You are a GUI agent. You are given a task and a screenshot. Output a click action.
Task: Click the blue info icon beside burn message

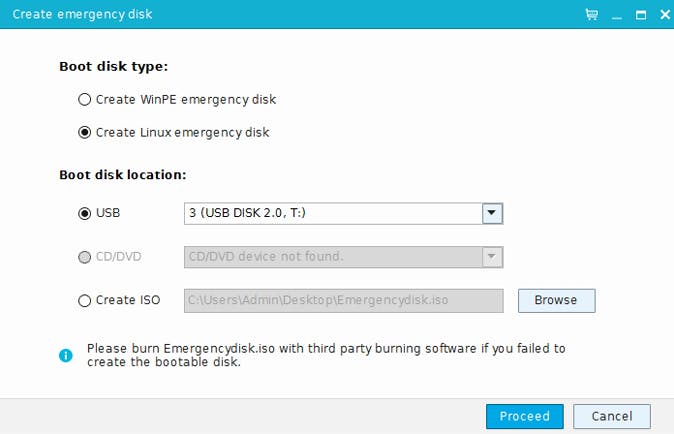pos(66,355)
